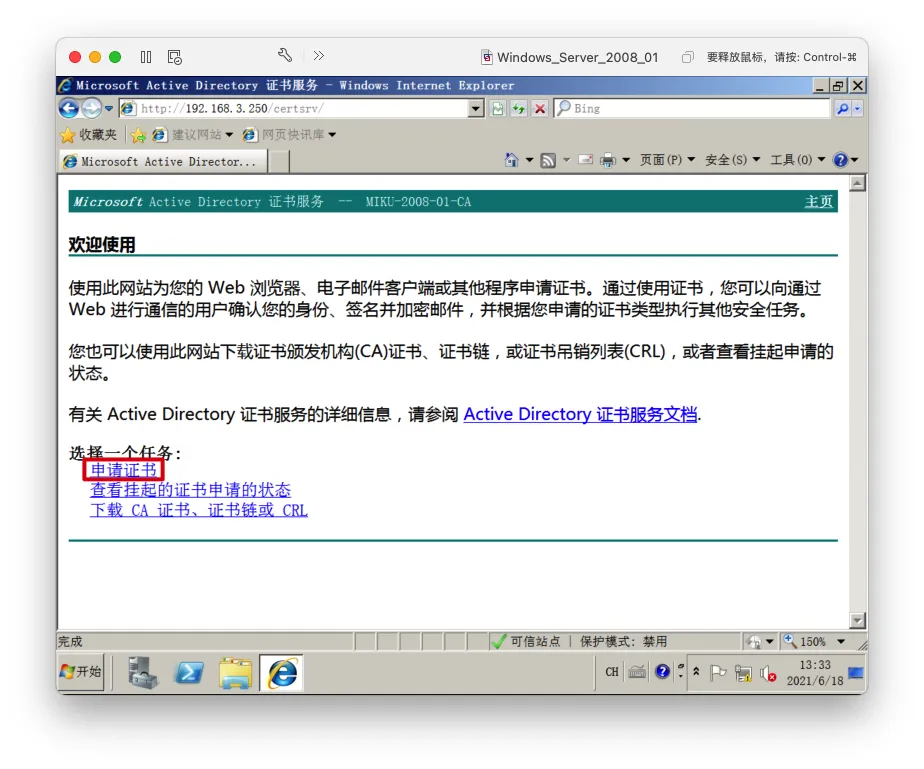
Task: Click the Internet Explorer taskbar button
Action: [x=282, y=672]
